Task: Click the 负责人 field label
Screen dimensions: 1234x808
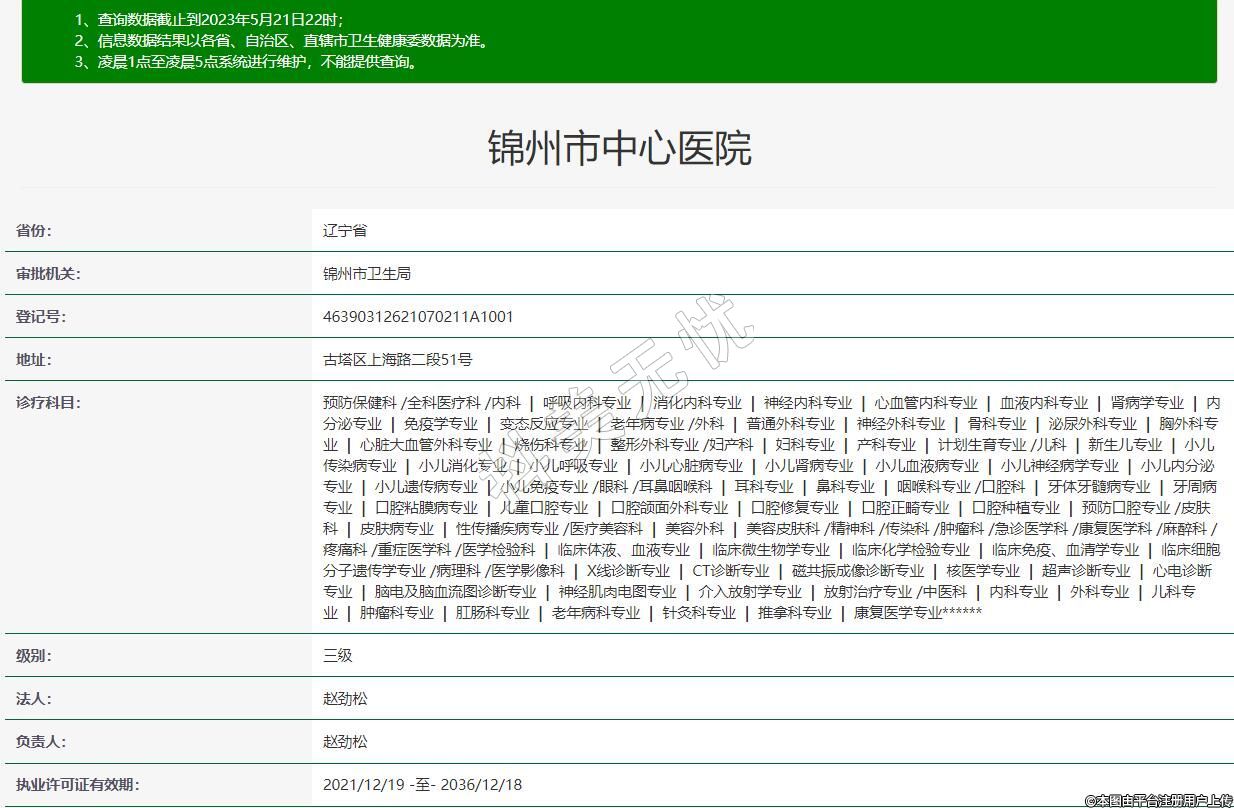Action: point(40,742)
